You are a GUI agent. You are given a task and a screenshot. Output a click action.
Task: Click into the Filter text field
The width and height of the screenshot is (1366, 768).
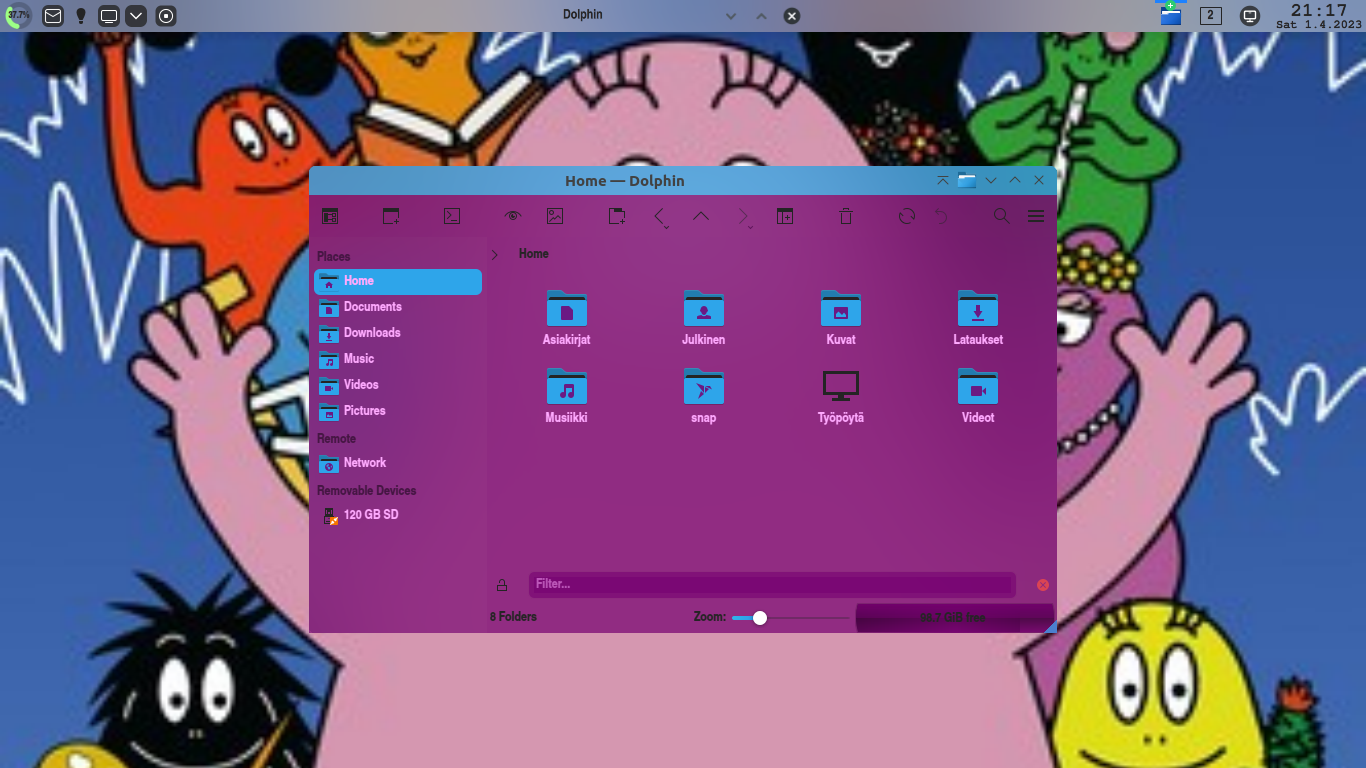coord(772,584)
